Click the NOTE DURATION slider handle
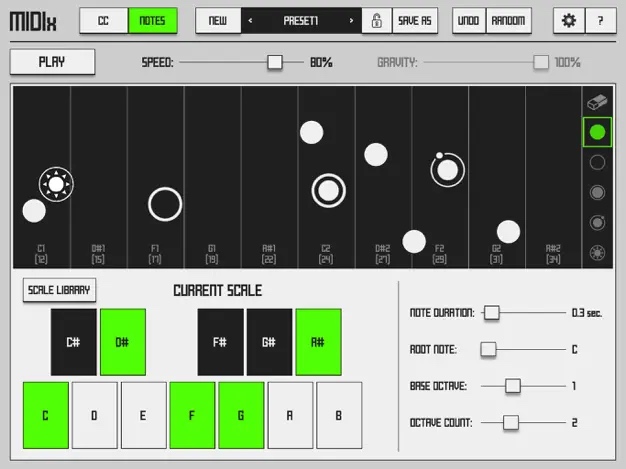Screen dimensions: 626x469 pos(492,313)
